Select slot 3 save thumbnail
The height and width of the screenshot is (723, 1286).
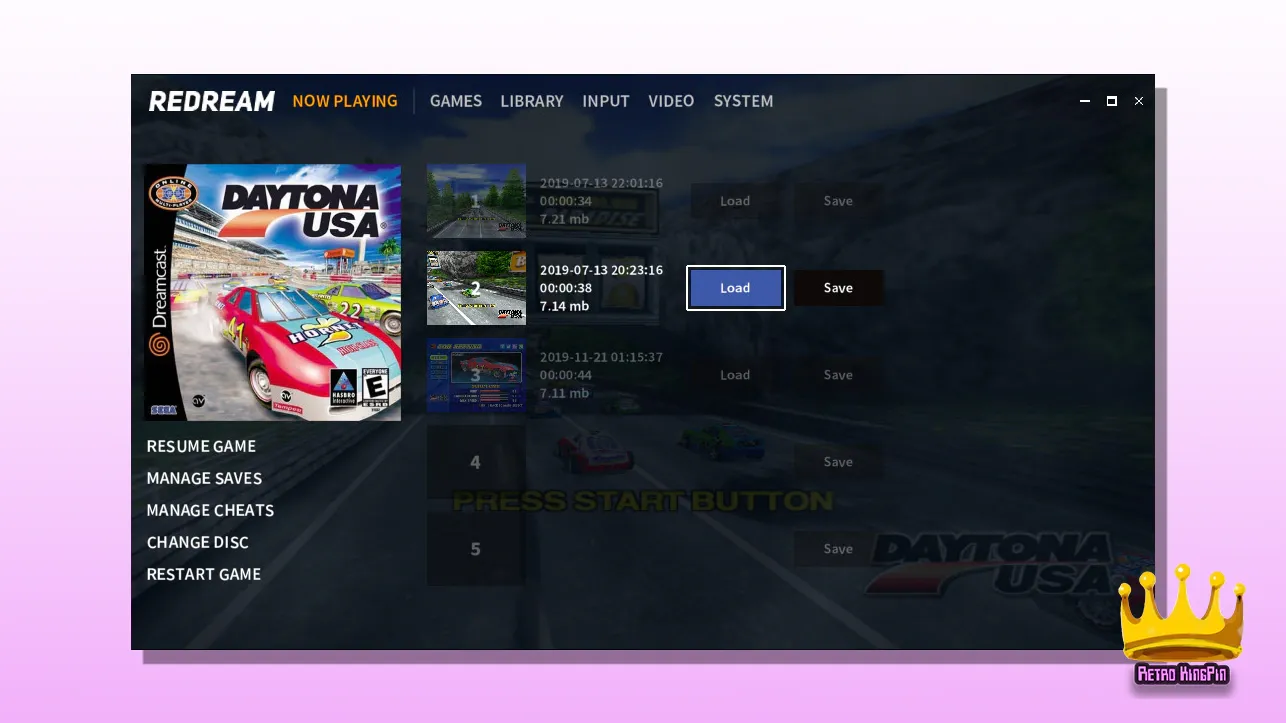point(476,375)
